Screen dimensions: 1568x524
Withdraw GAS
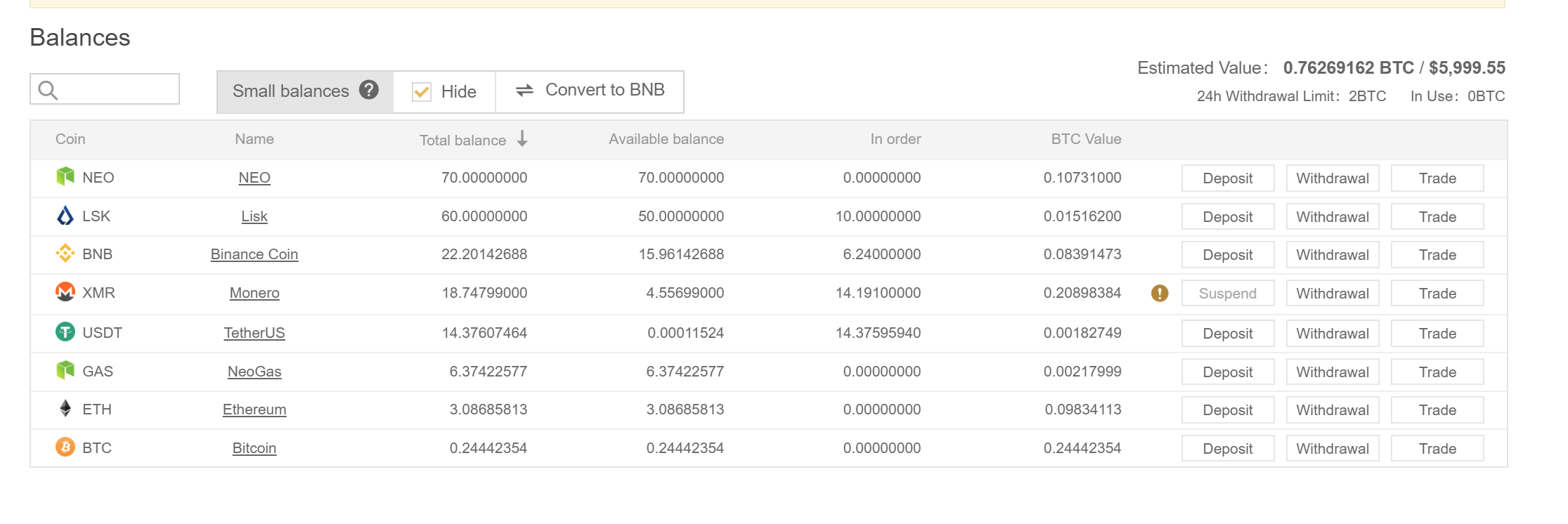(x=1333, y=372)
